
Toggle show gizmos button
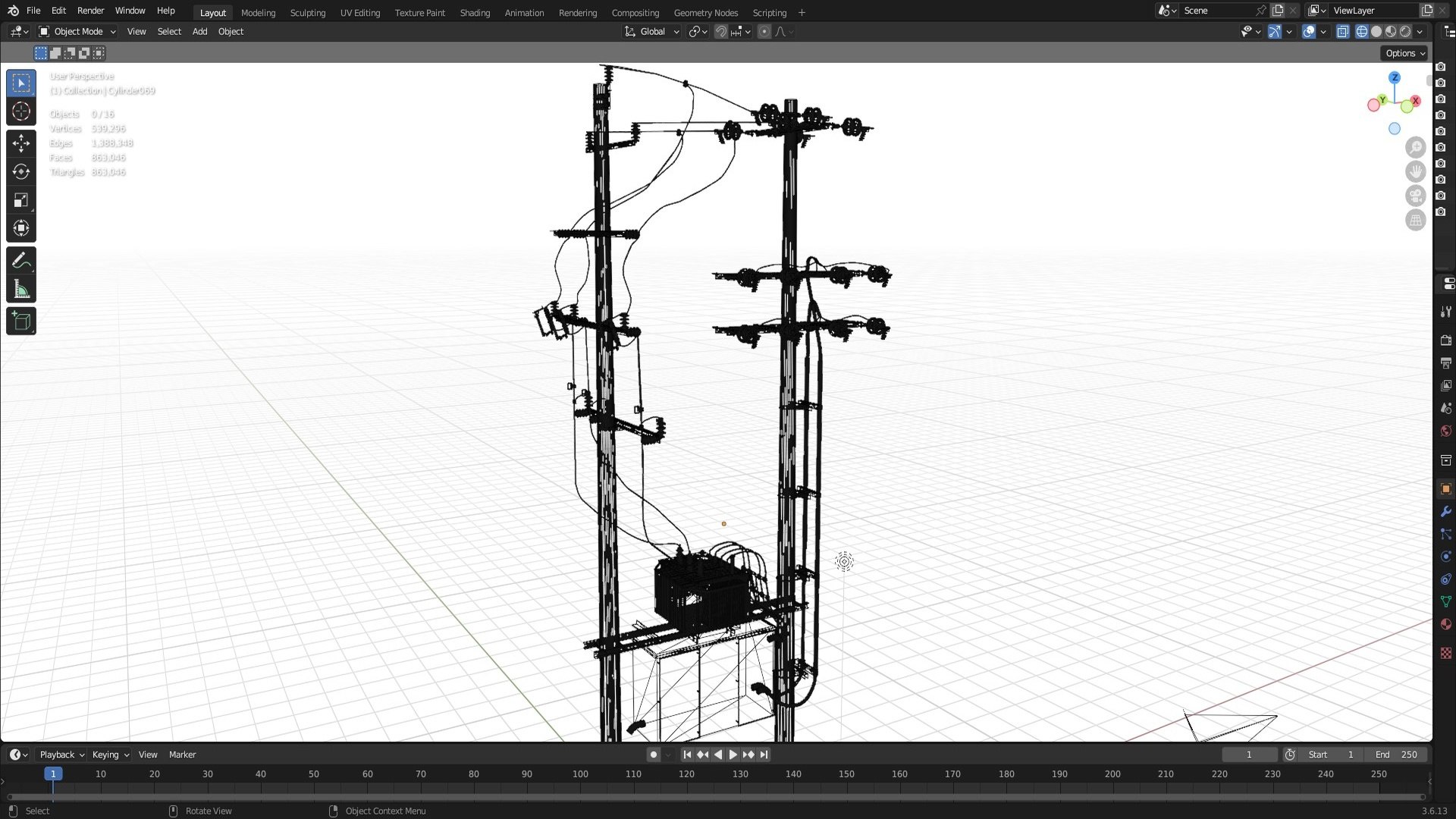click(x=1275, y=32)
